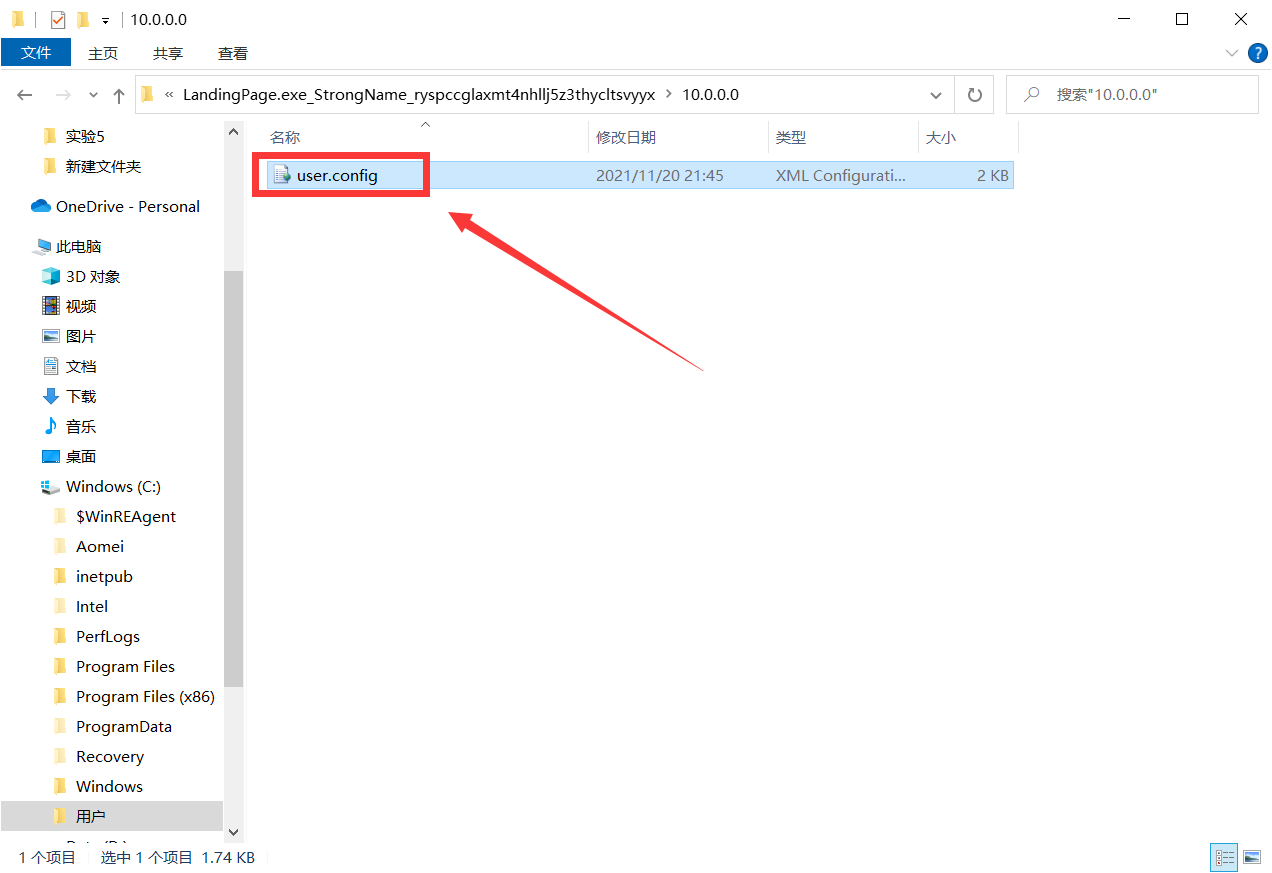1272x873 pixels.
Task: Open the address bar history dropdown
Action: [936, 95]
